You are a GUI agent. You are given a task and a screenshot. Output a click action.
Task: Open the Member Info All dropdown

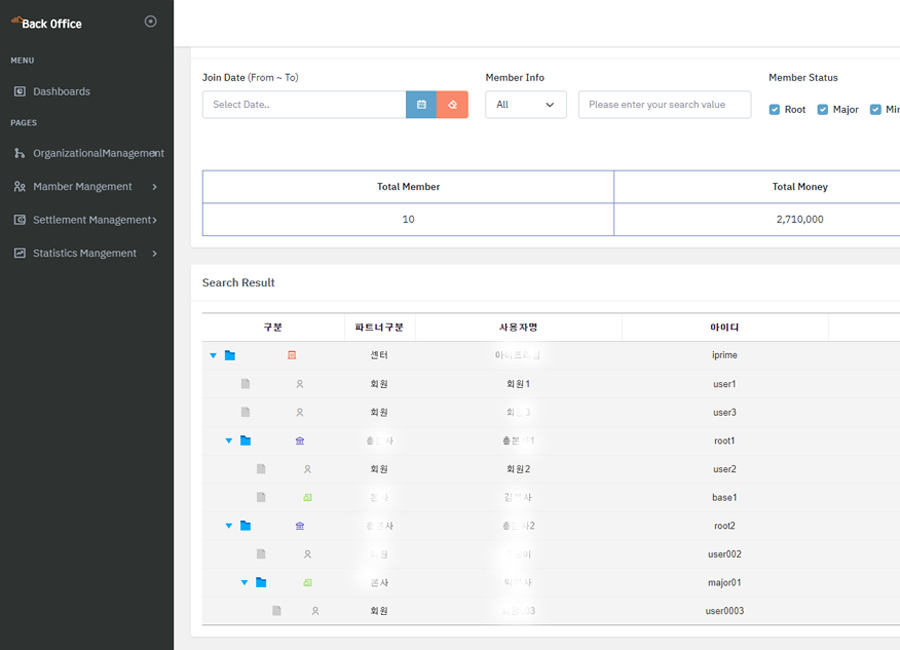526,105
